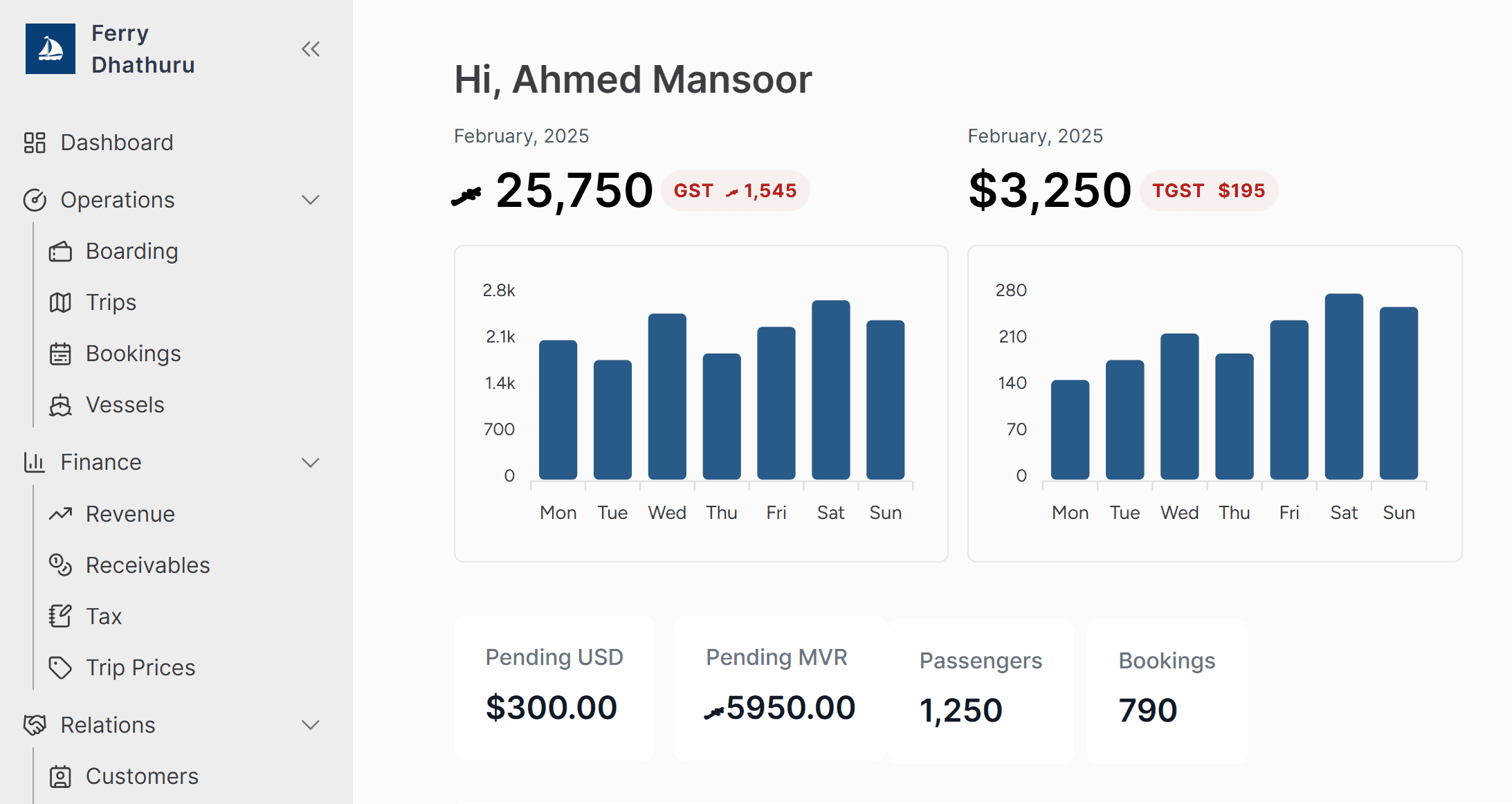Screen dimensions: 1512x804
Task: Click the Receivables coins icon
Action: click(x=60, y=565)
